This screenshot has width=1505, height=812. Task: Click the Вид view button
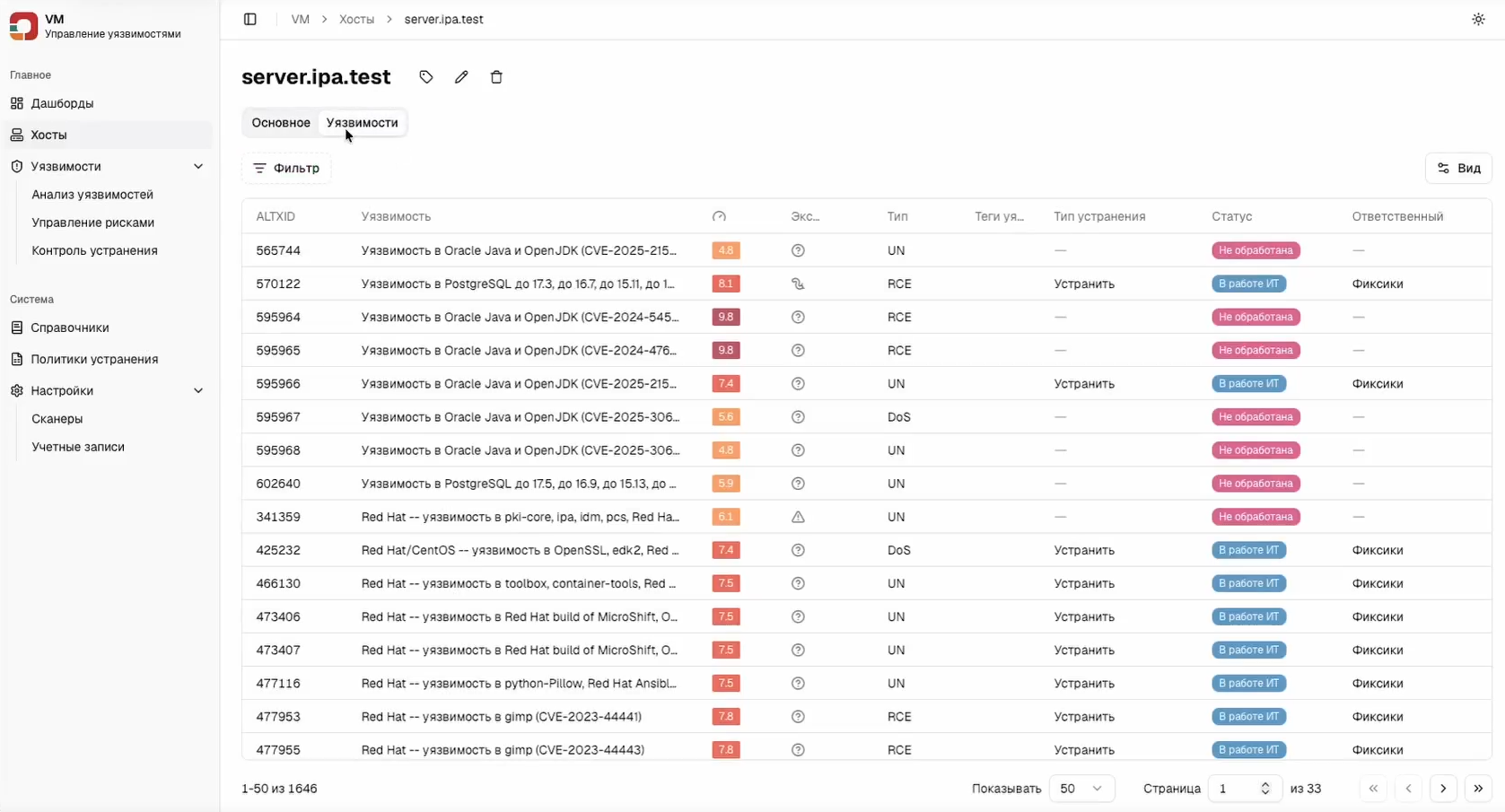pos(1458,169)
